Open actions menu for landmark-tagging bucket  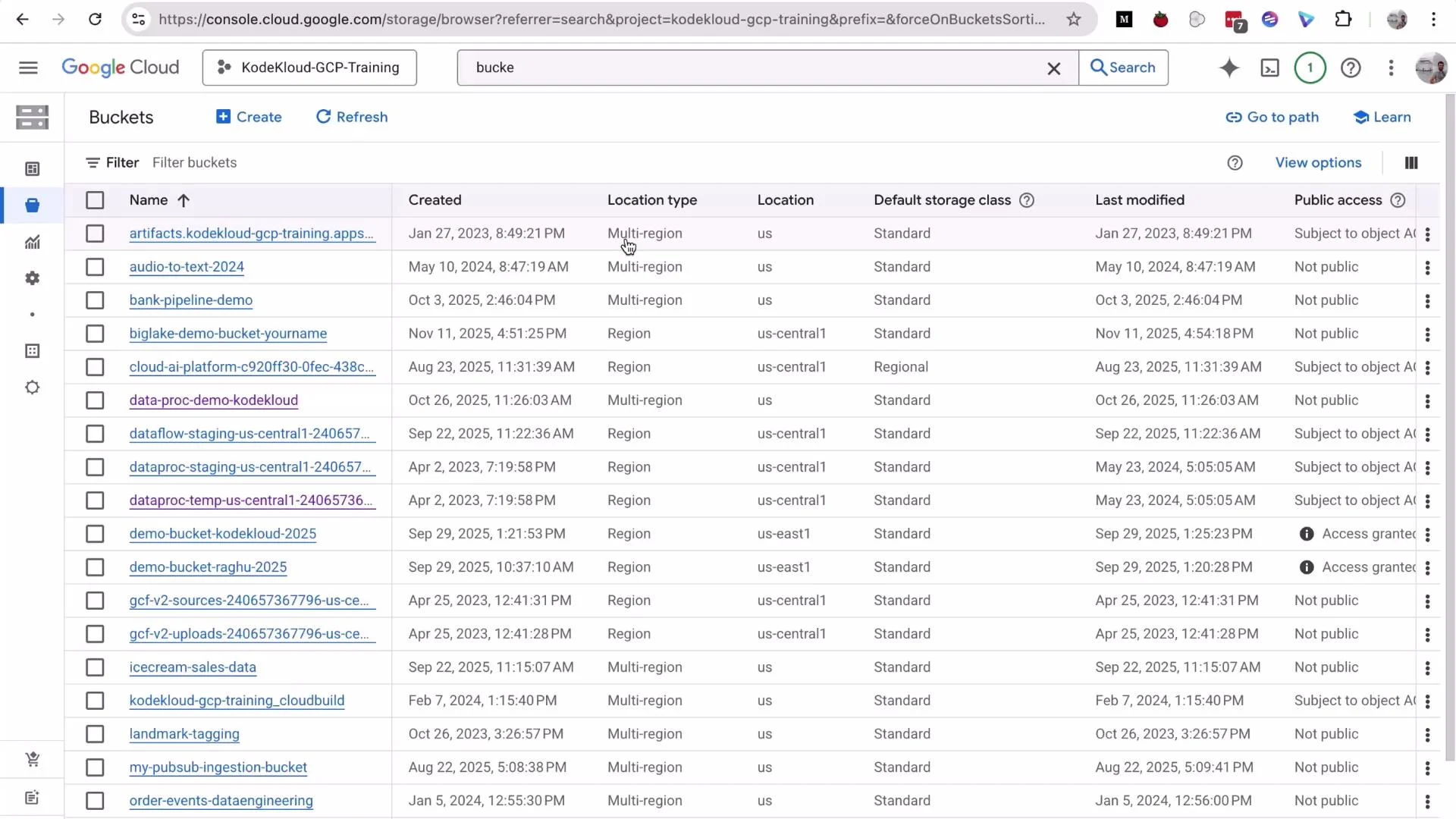(1427, 735)
